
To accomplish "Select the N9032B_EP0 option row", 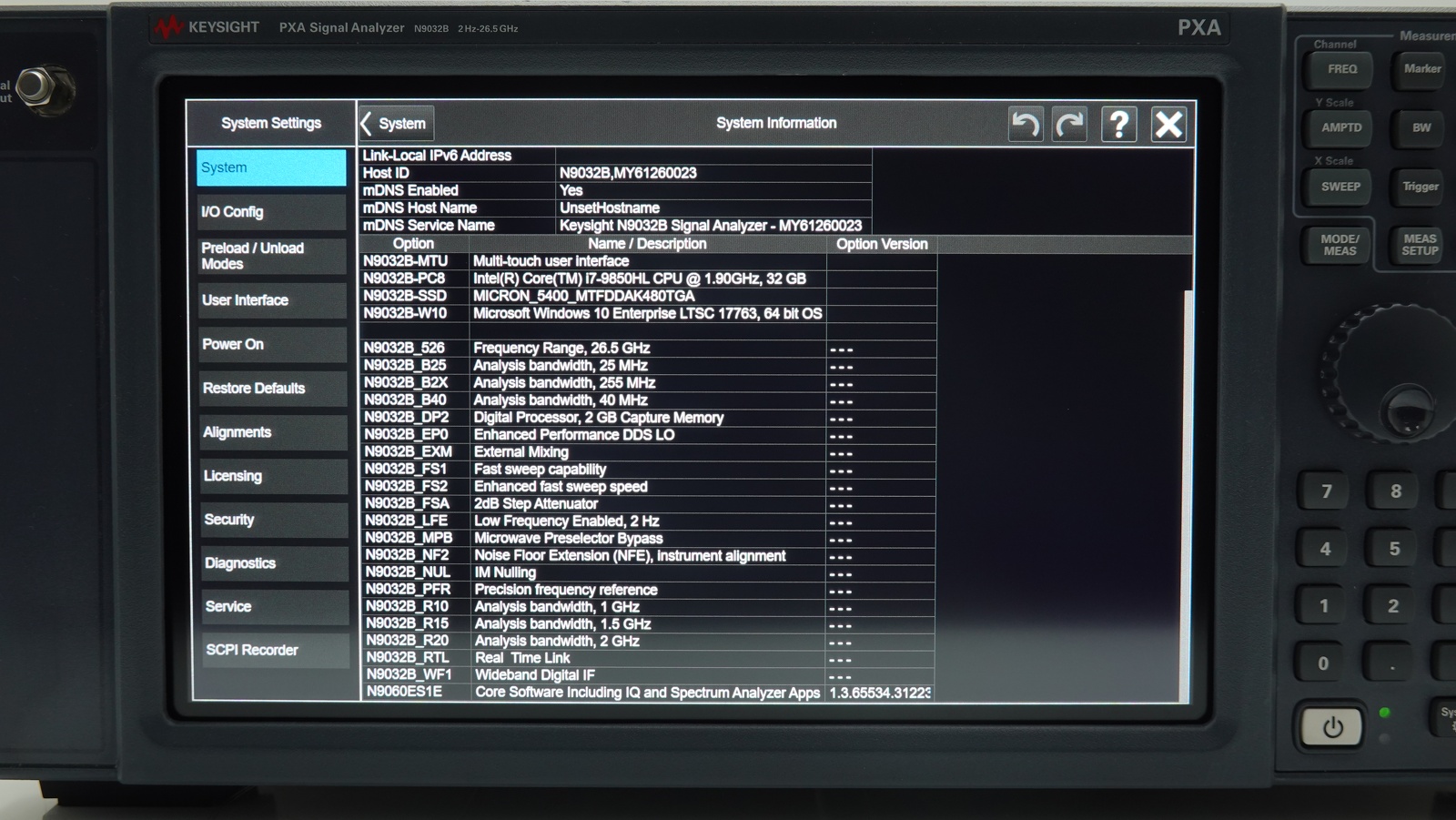I will point(648,434).
